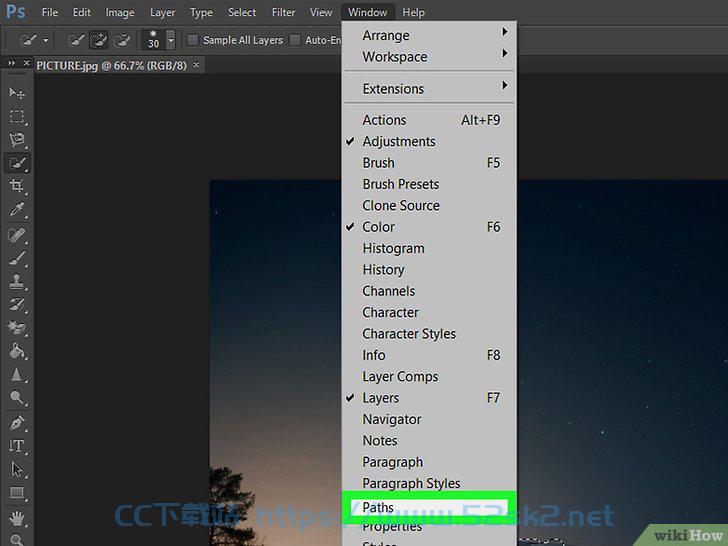Image resolution: width=728 pixels, height=546 pixels.
Task: Open the History panel
Action: (x=430, y=269)
